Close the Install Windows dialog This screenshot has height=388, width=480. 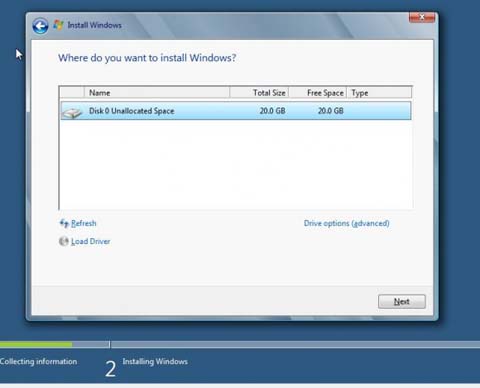pyautogui.click(x=422, y=17)
